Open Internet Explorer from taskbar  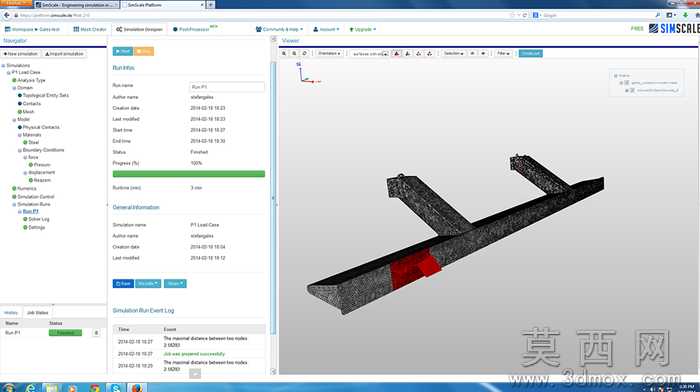(x=30, y=388)
